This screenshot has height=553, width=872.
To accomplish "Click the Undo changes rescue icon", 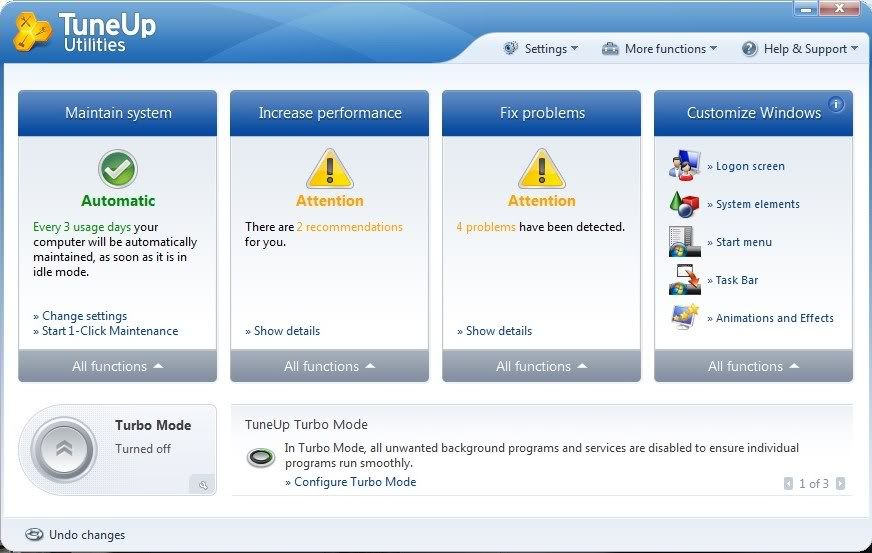I will click(x=34, y=535).
